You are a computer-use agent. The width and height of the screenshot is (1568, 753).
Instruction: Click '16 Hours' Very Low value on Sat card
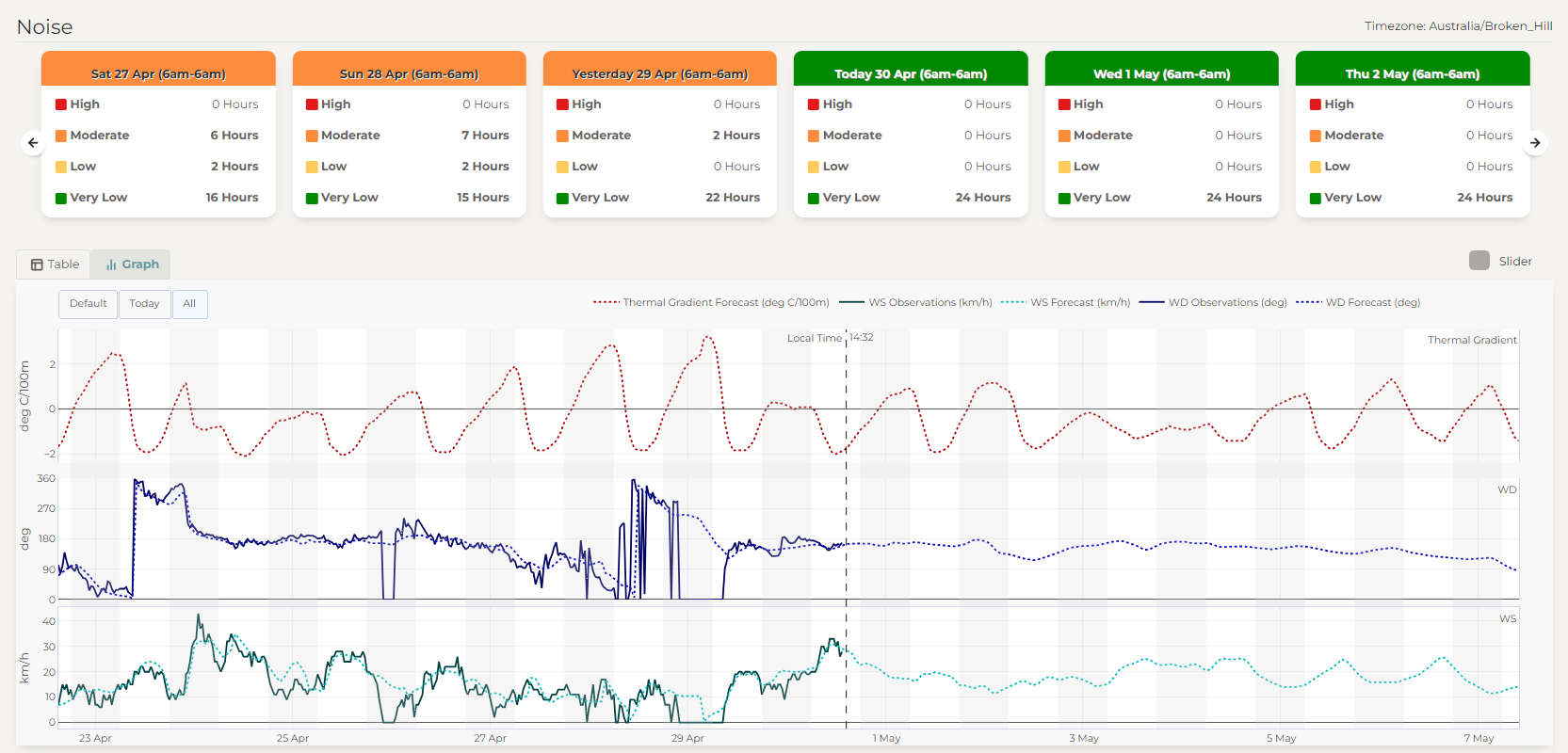[x=232, y=198]
